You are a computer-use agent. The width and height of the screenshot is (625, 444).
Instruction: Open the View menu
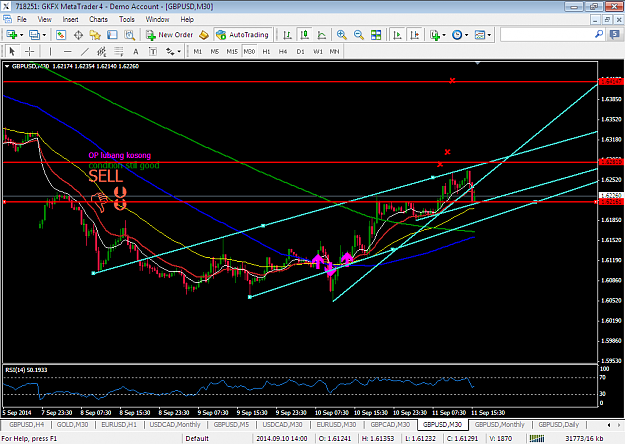point(45,19)
